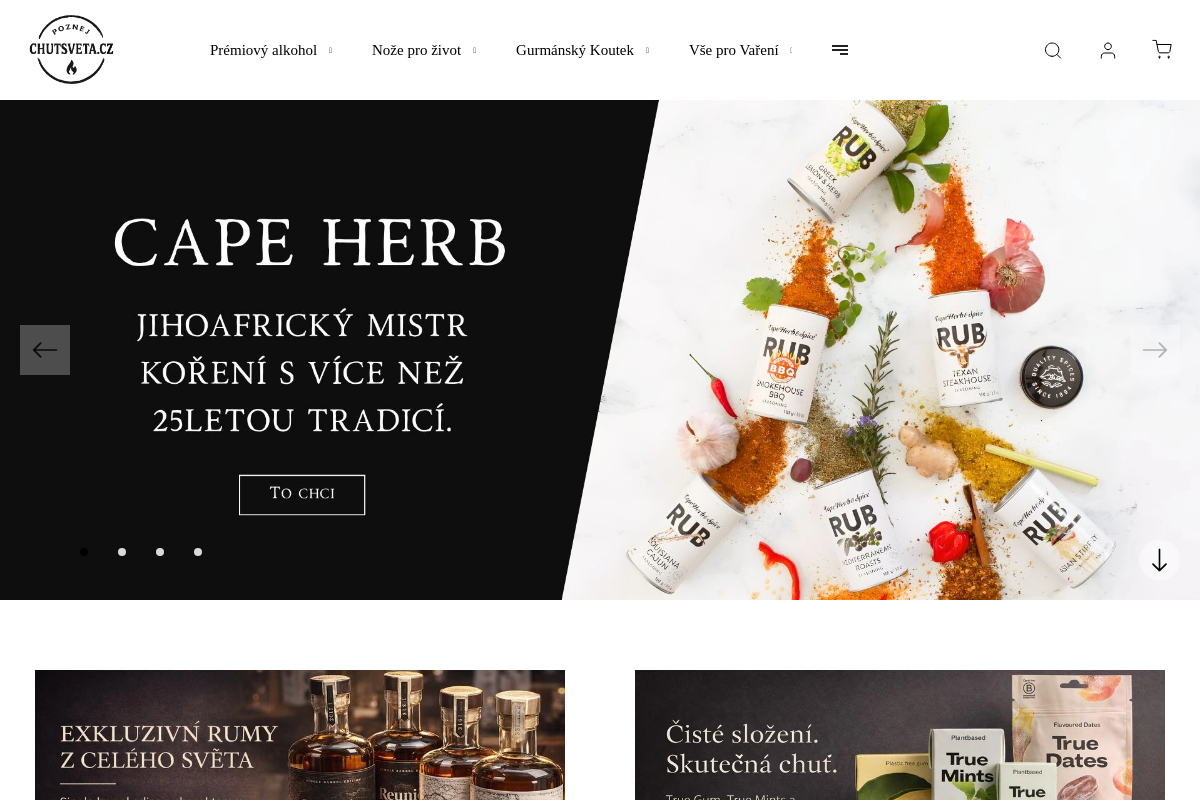Viewport: 1200px width, 800px height.
Task: Expand the Prémiový alkohol dropdown arrow
Action: pos(331,51)
